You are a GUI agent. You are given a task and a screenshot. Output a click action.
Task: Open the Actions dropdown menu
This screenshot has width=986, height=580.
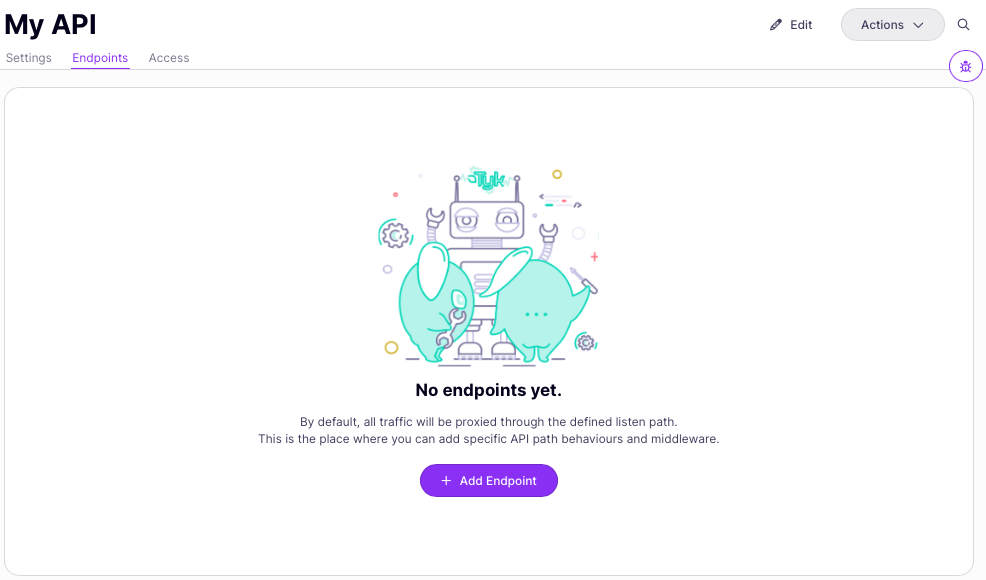pos(892,24)
